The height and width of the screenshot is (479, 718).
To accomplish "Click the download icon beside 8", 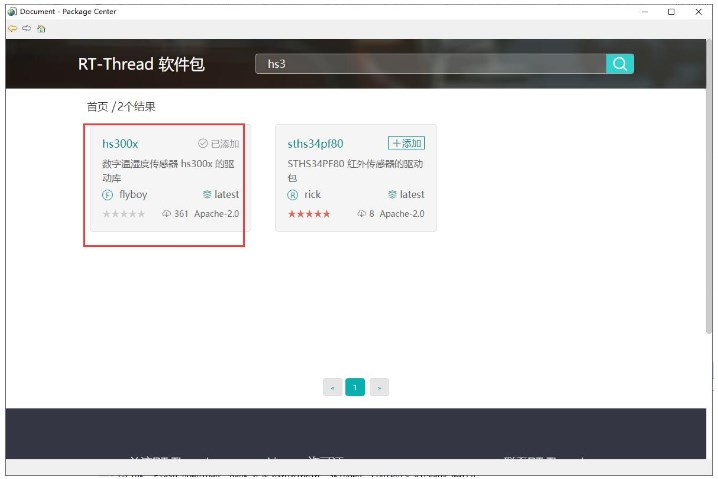I will (x=362, y=213).
